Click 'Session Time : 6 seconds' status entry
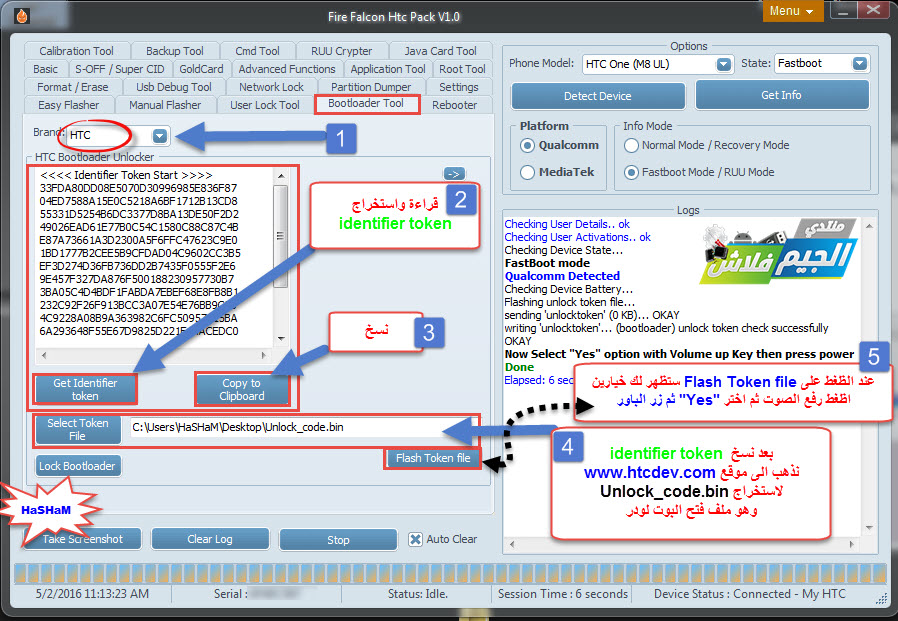898x621 pixels. coord(562,594)
